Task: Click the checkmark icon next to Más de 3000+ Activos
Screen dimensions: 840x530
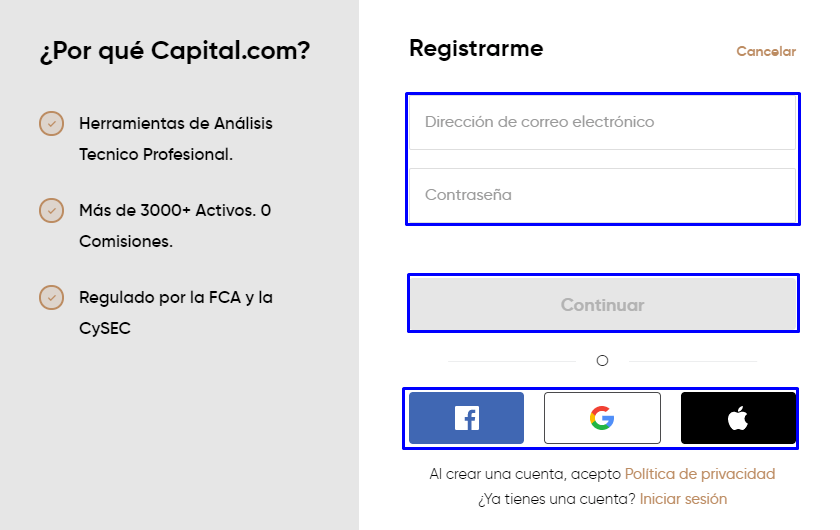Action: click(x=51, y=211)
